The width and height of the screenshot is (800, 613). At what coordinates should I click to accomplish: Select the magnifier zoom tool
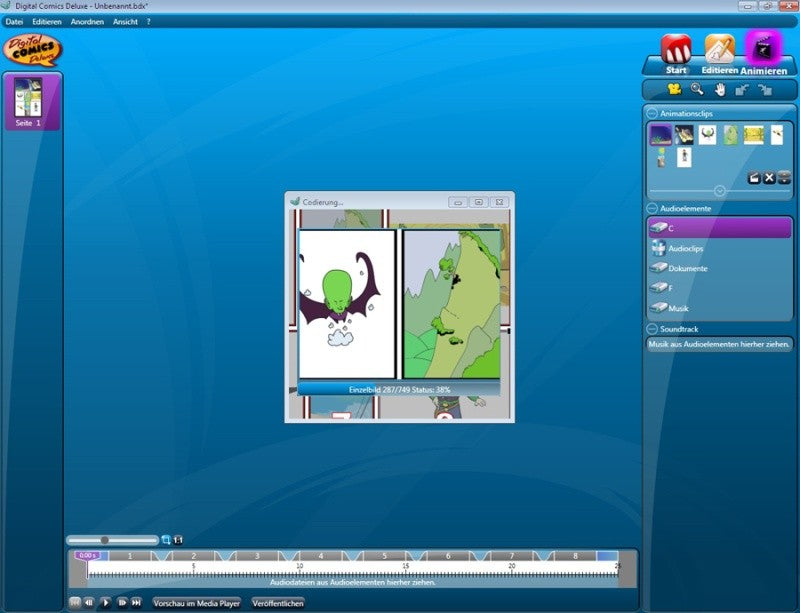click(x=697, y=89)
